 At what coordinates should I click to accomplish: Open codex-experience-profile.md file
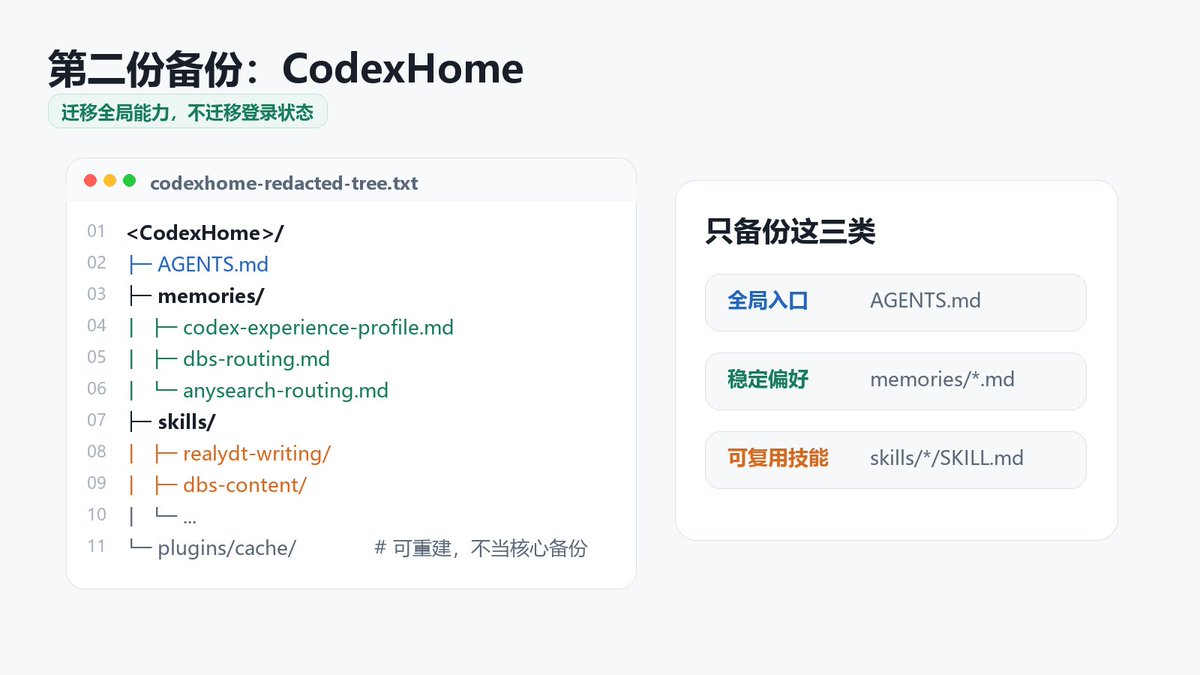click(318, 327)
